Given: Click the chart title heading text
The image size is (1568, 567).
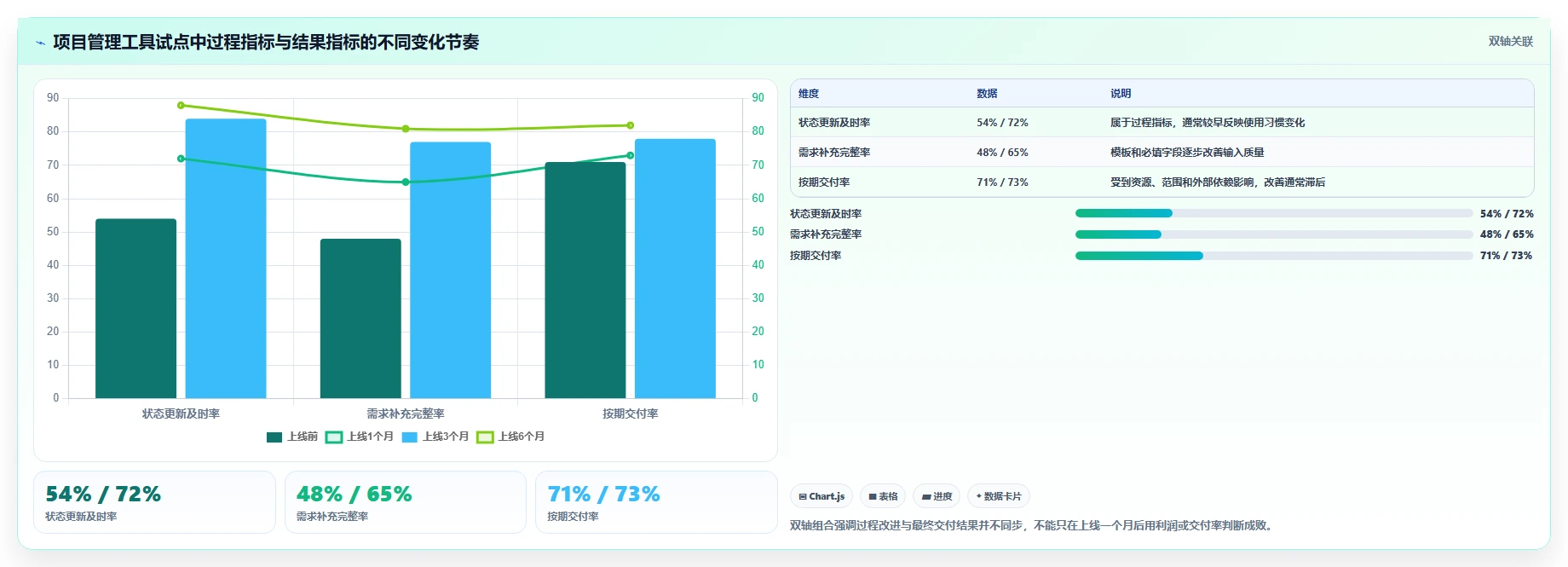Looking at the screenshot, I should click(266, 43).
